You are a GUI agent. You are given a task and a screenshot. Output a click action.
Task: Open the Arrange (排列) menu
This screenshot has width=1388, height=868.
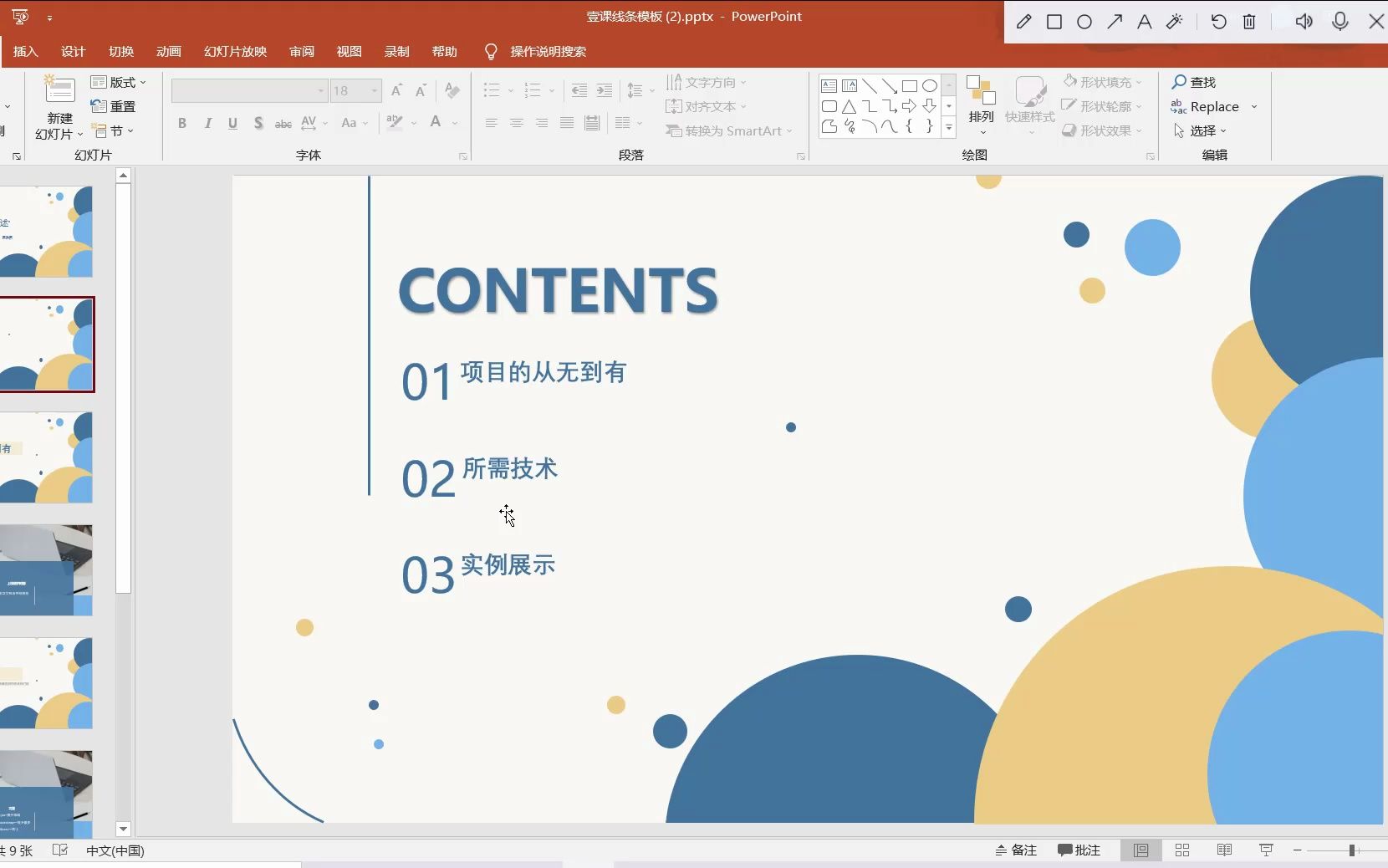coord(981,105)
